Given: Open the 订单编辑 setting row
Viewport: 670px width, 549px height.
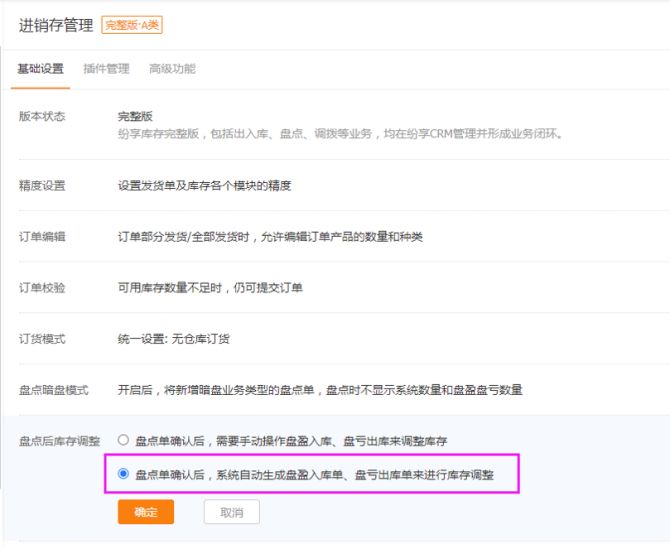Looking at the screenshot, I should click(x=42, y=236).
